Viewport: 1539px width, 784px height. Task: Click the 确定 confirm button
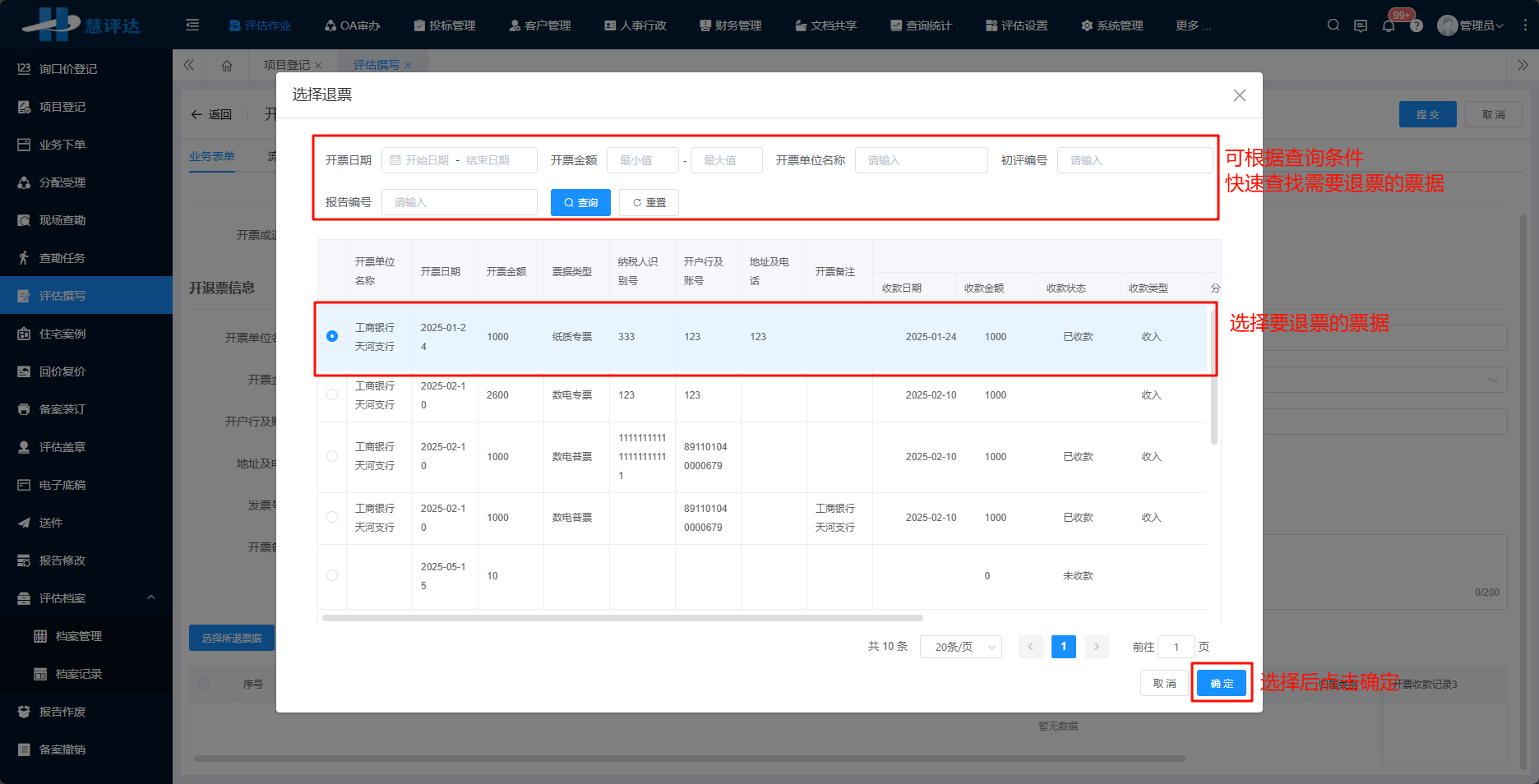click(x=1221, y=683)
